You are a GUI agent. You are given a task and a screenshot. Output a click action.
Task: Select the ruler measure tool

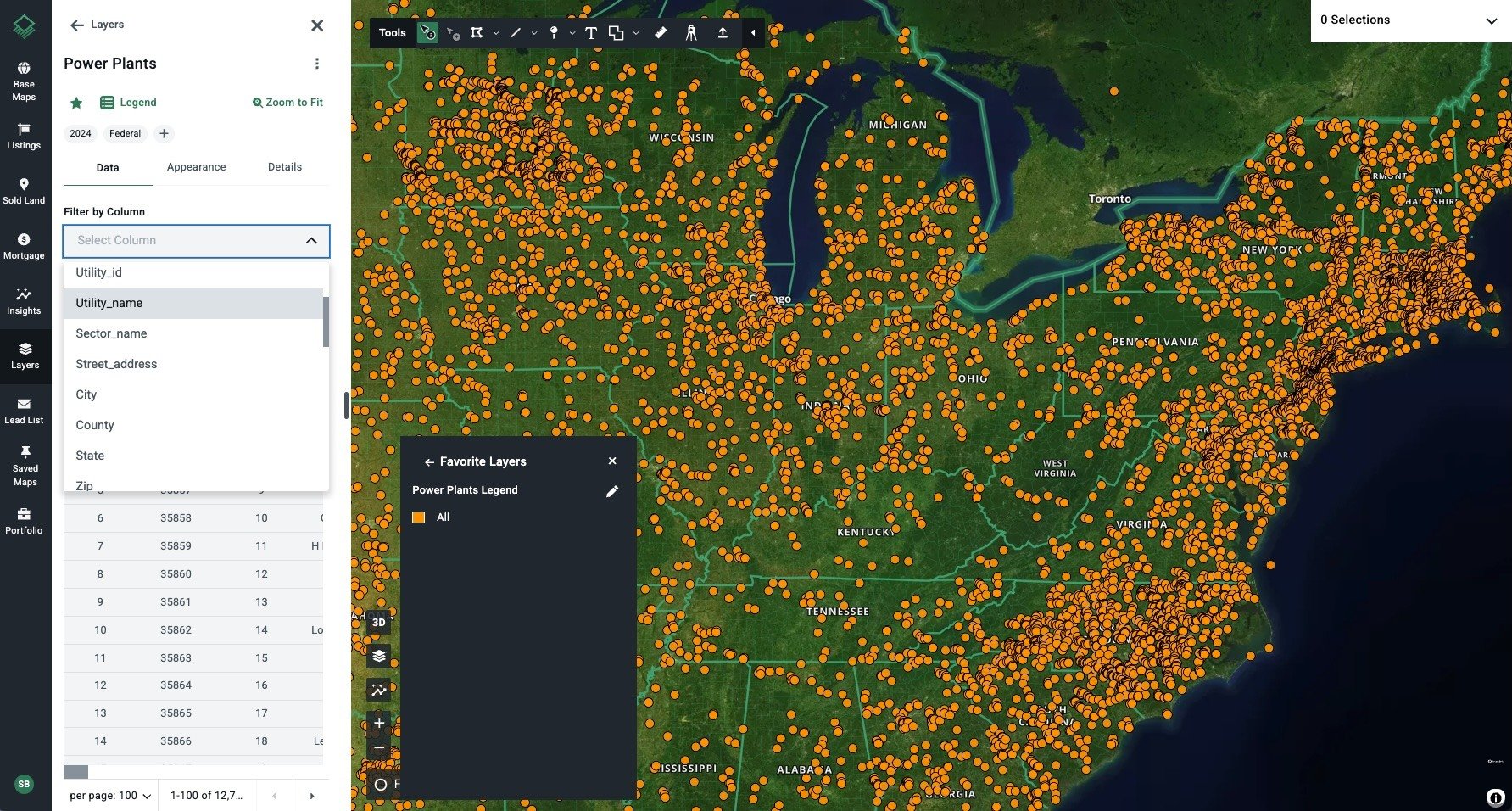661,33
